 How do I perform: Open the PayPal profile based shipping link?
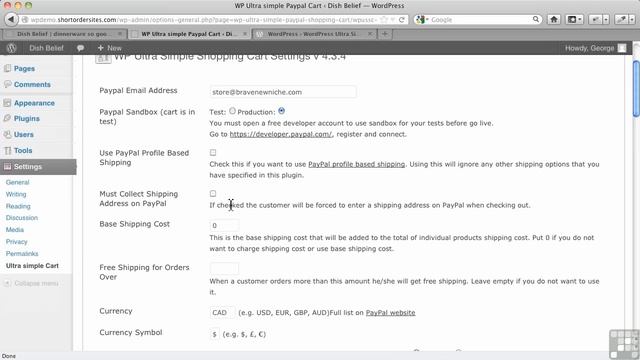click(x=356, y=164)
